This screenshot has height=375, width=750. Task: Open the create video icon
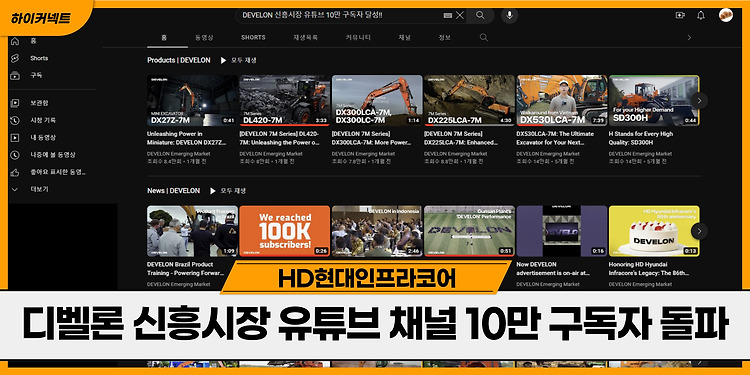pos(680,15)
